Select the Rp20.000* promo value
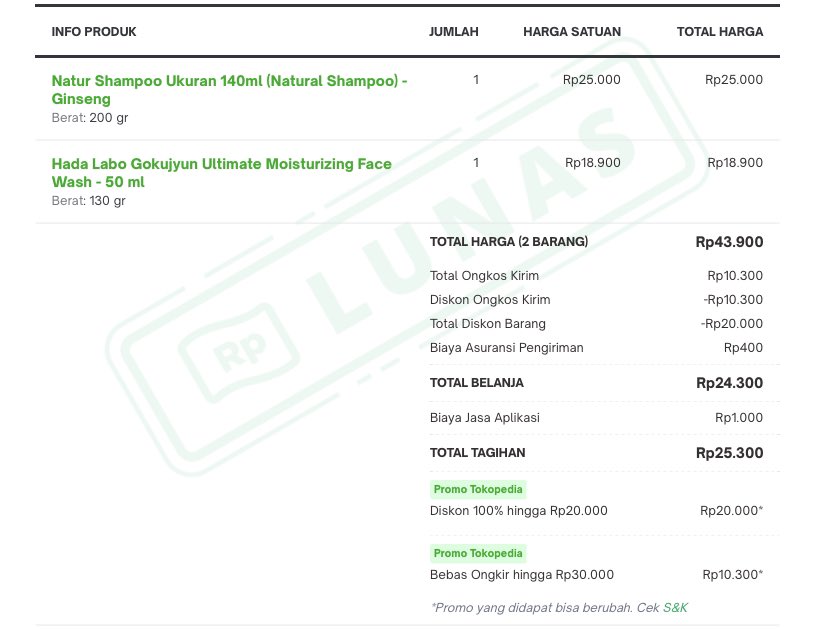The image size is (828, 629). click(731, 511)
